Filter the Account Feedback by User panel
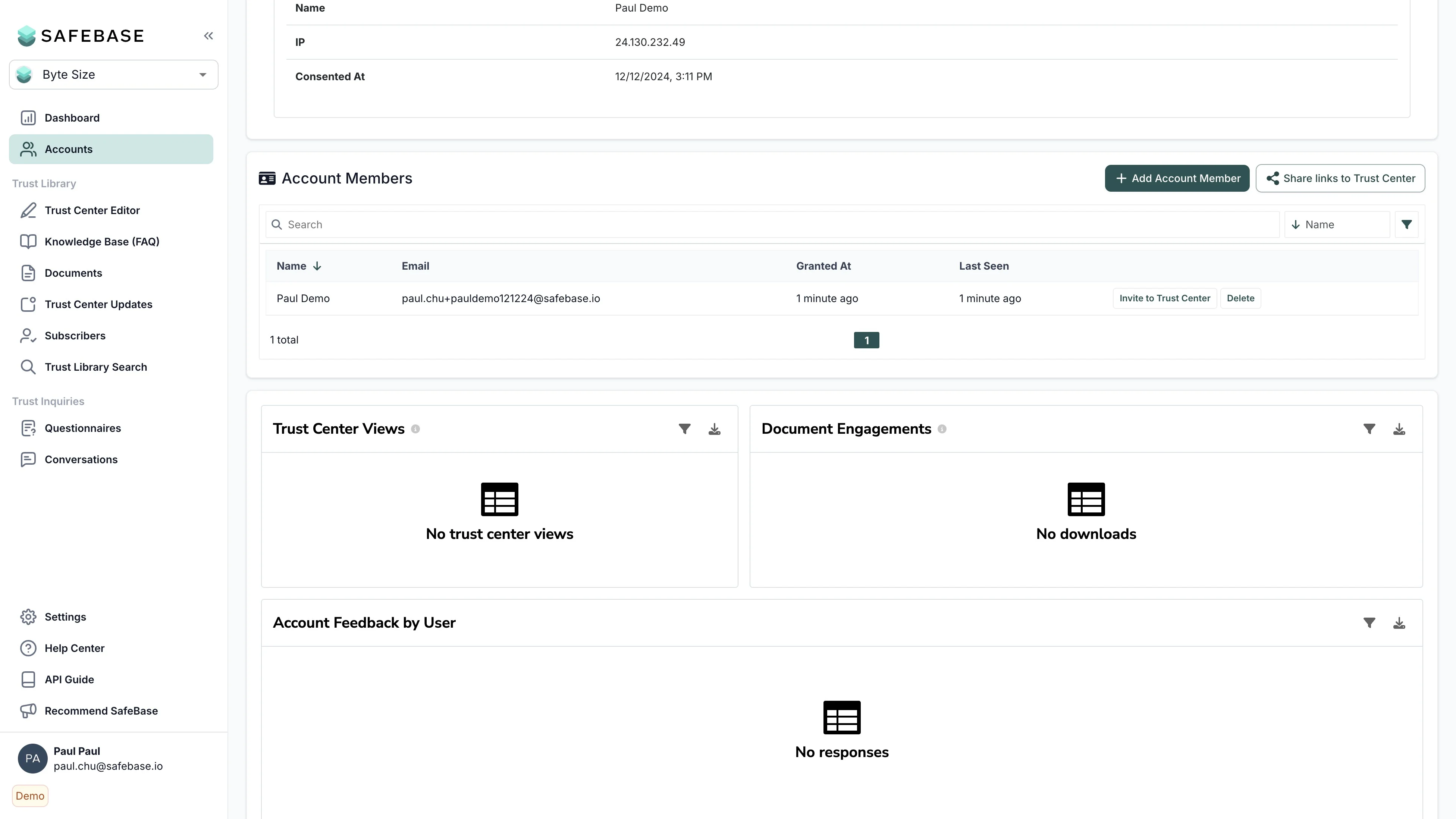 click(1369, 623)
